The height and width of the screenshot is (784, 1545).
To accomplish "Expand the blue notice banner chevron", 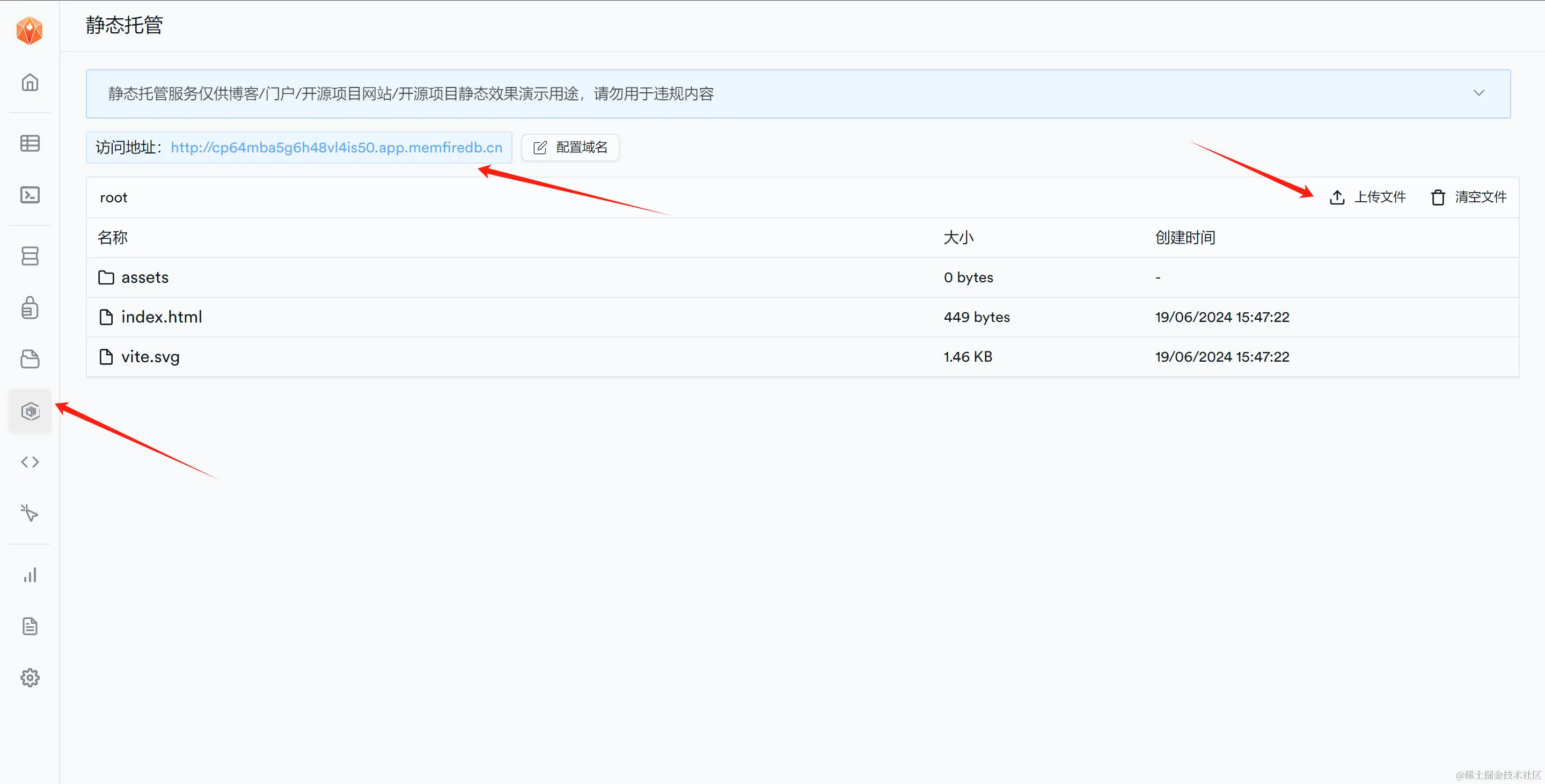I will point(1478,93).
